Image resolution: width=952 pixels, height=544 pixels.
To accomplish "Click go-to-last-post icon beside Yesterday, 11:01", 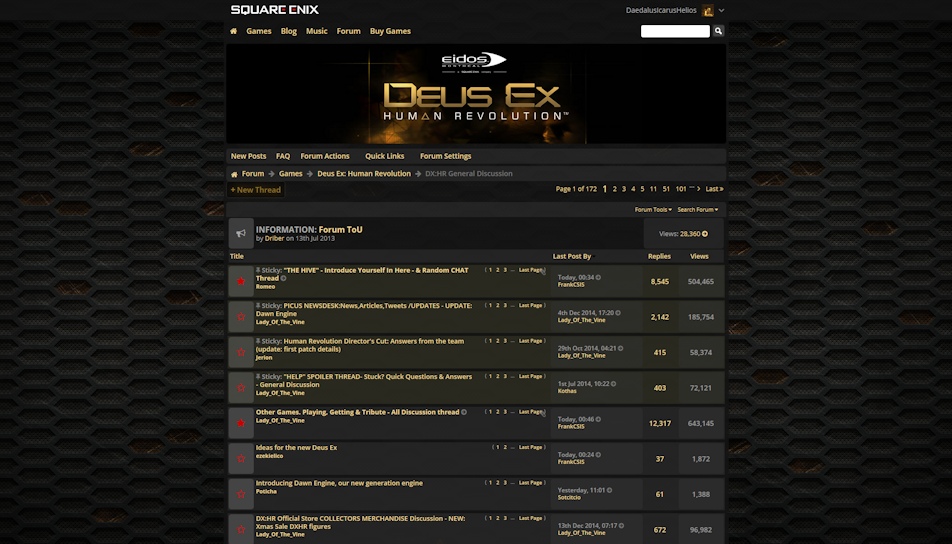I will coord(610,491).
